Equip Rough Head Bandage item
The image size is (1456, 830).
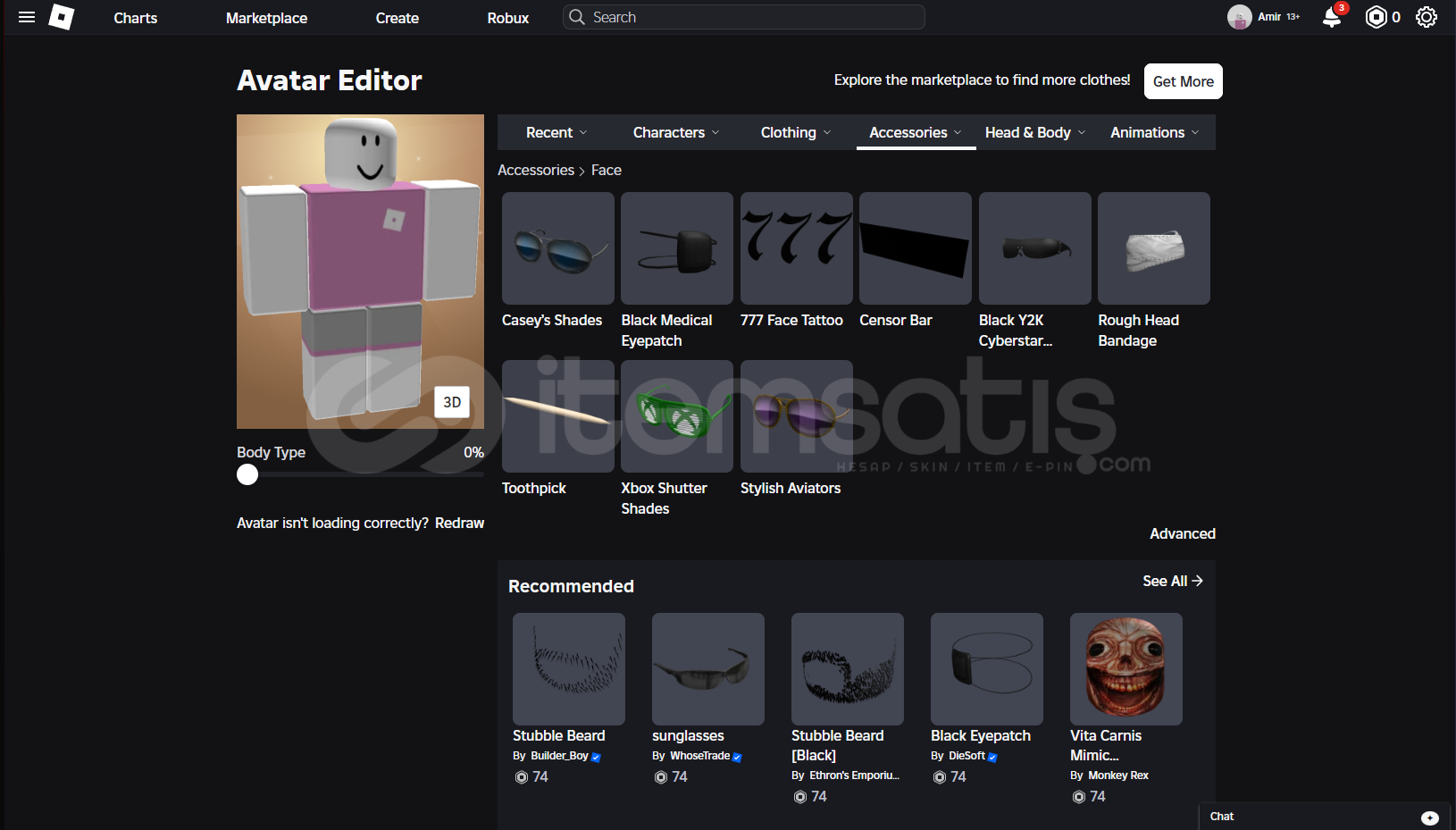click(1154, 248)
